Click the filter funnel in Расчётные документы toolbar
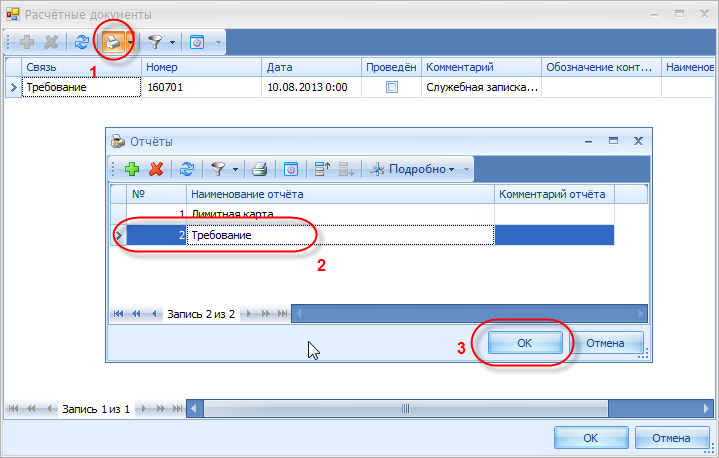Viewport: 719px width, 458px height. (155, 42)
